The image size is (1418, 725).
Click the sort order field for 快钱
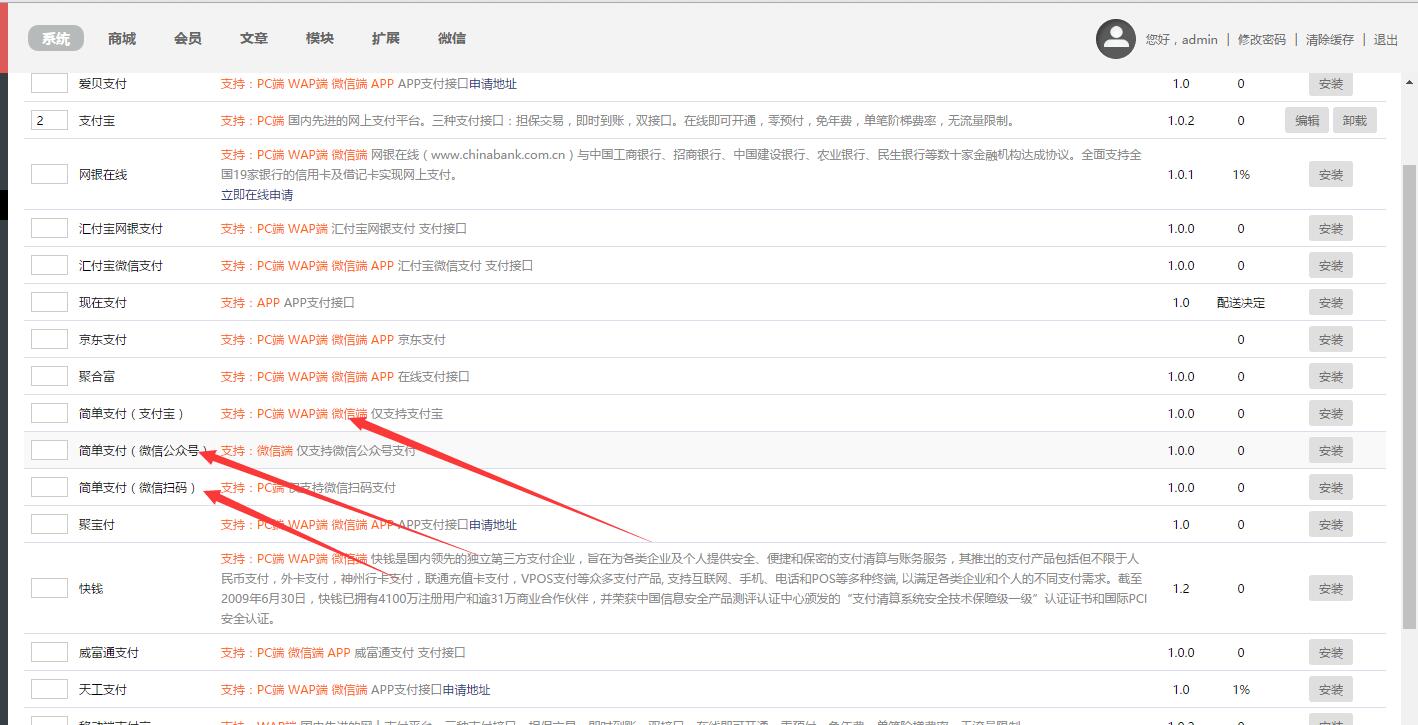point(49,588)
